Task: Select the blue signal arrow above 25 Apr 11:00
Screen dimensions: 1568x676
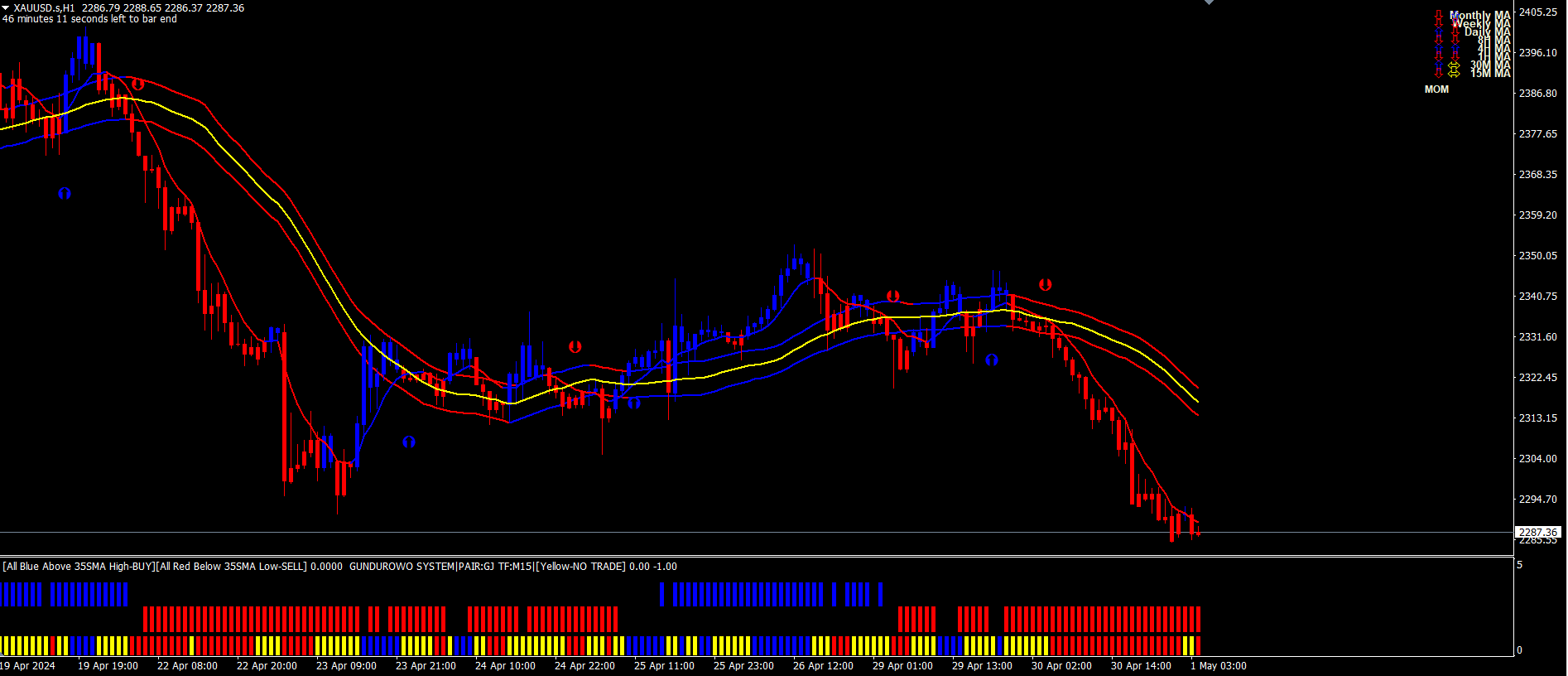Action: click(634, 403)
